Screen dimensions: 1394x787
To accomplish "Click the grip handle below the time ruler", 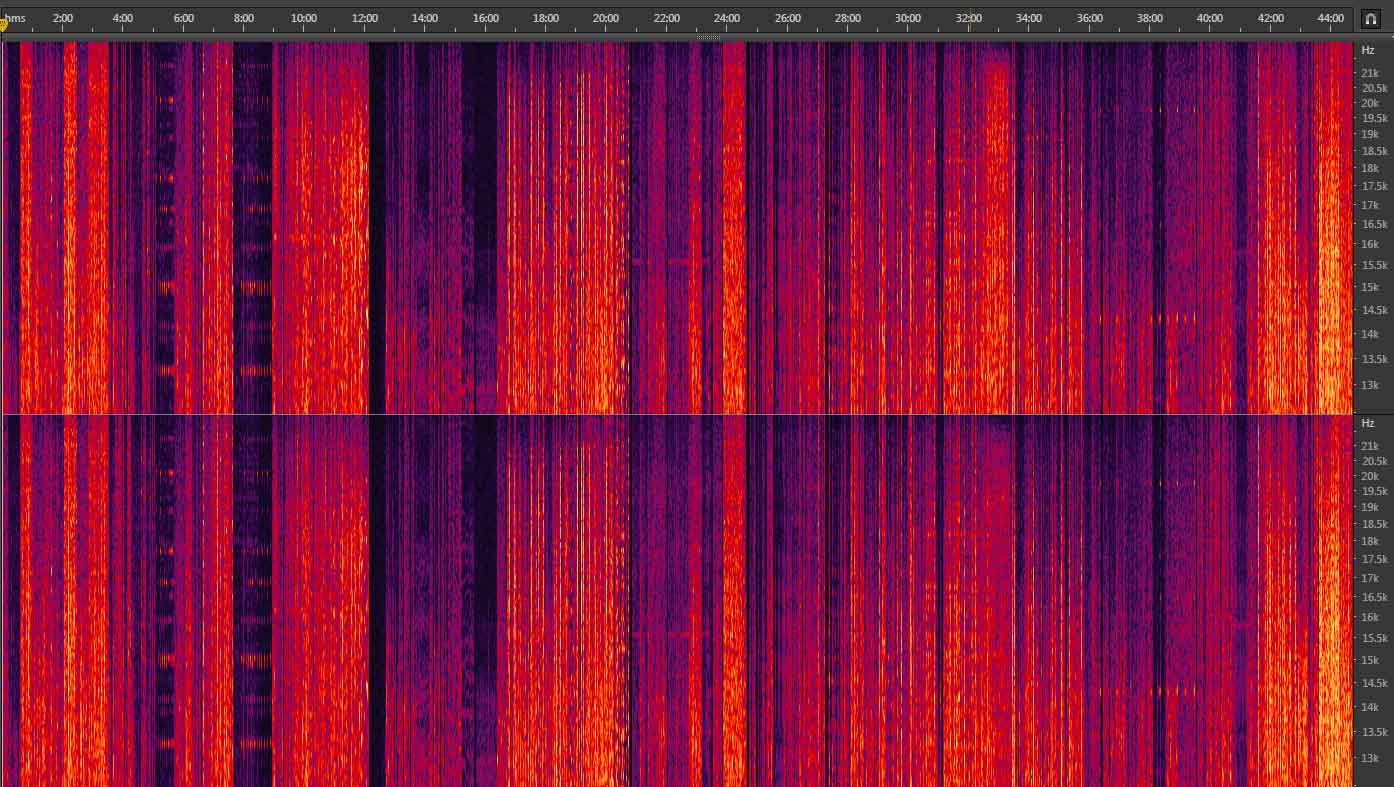I will (x=709, y=38).
